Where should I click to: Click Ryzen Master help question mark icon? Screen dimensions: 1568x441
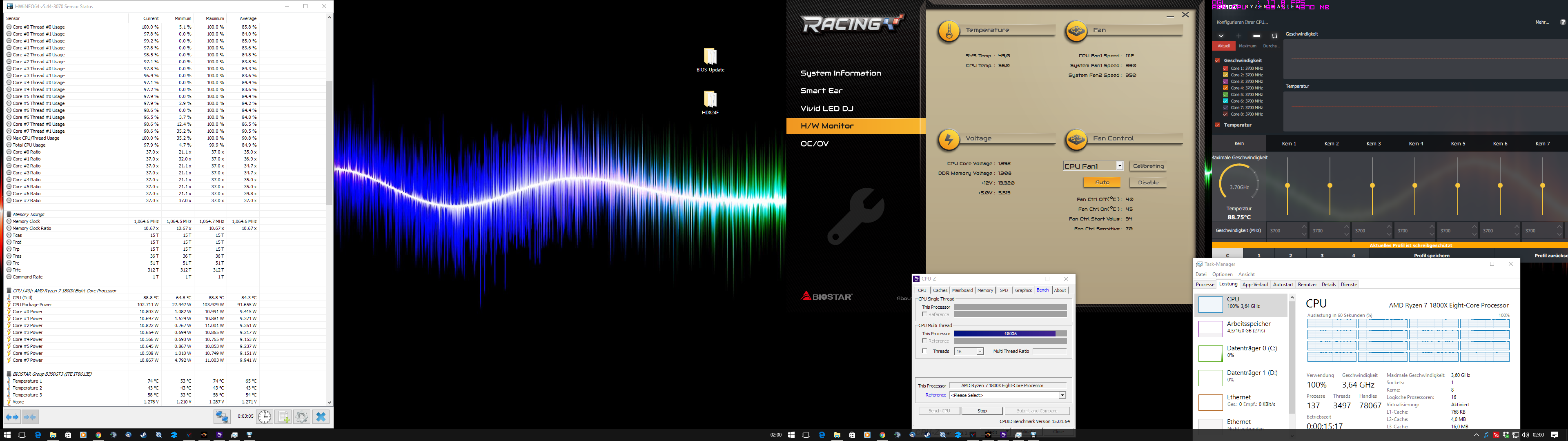pos(1563,22)
